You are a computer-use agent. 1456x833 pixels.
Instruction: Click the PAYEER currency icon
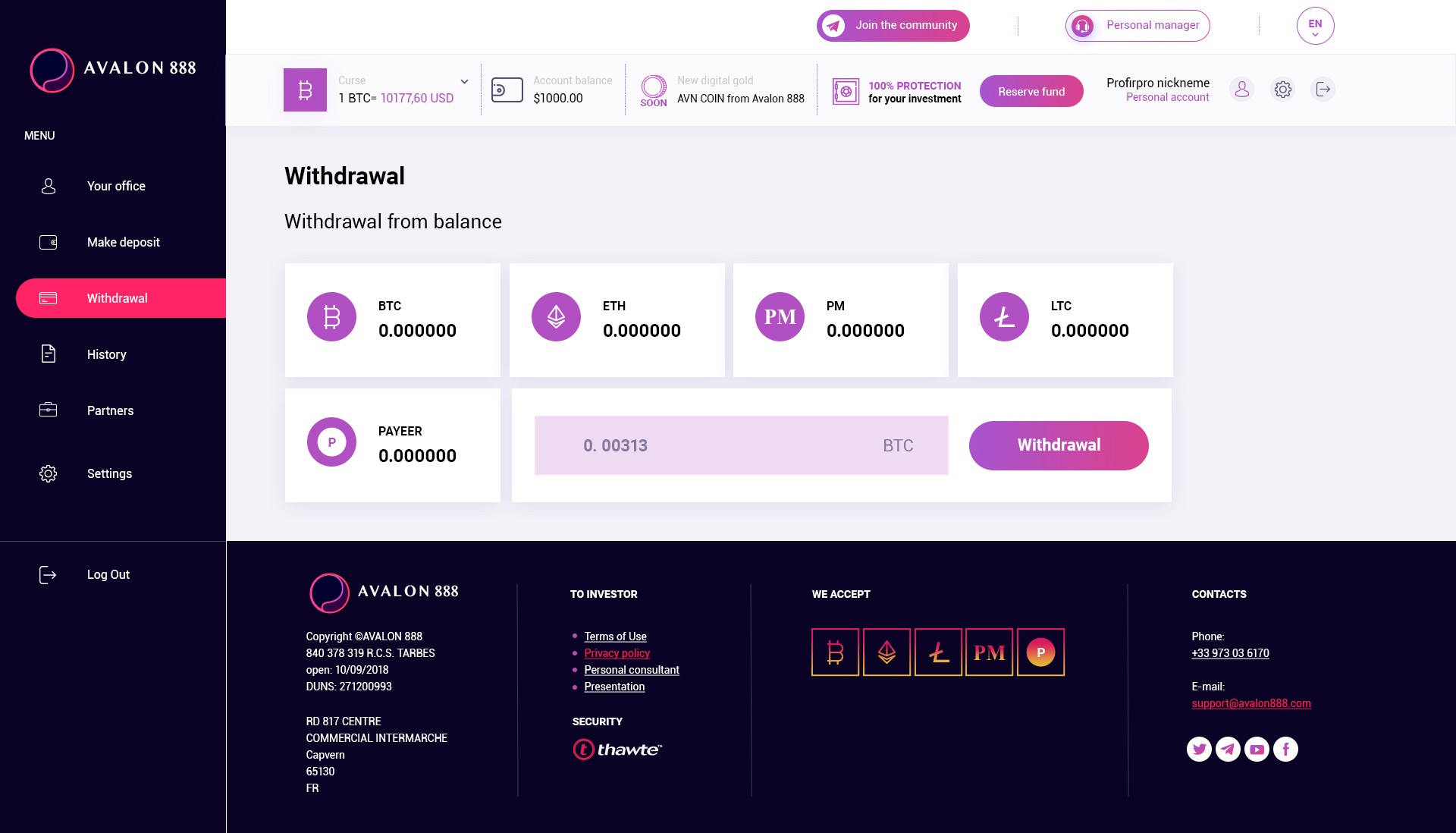click(x=332, y=442)
